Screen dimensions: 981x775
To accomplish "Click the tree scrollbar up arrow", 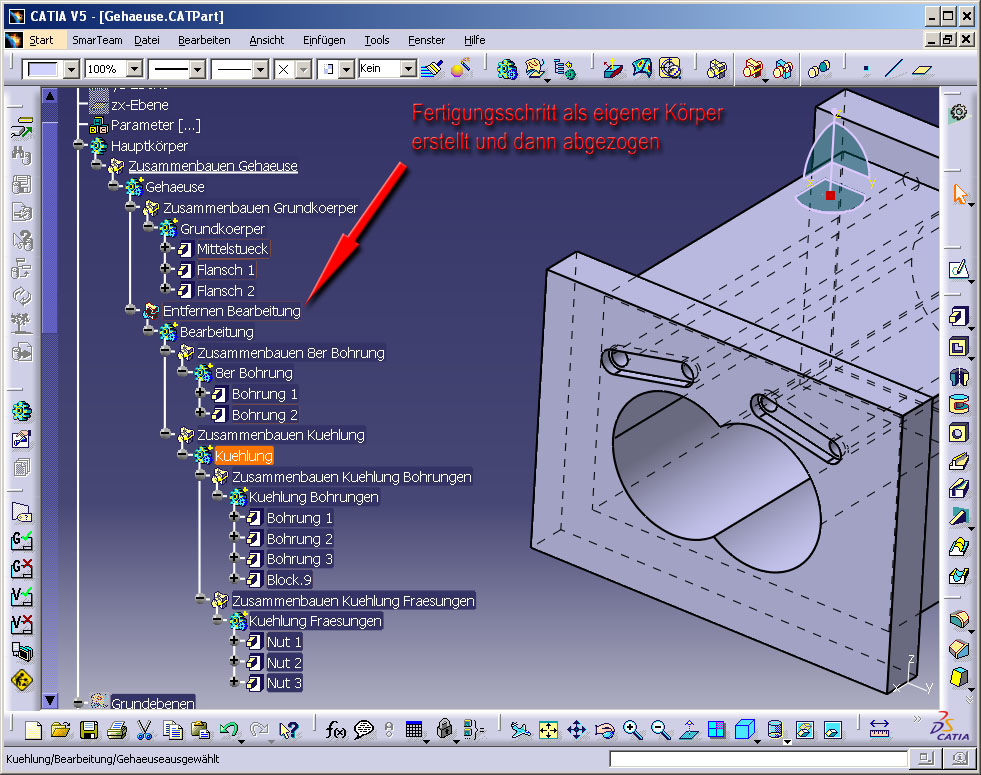I will (x=50, y=96).
